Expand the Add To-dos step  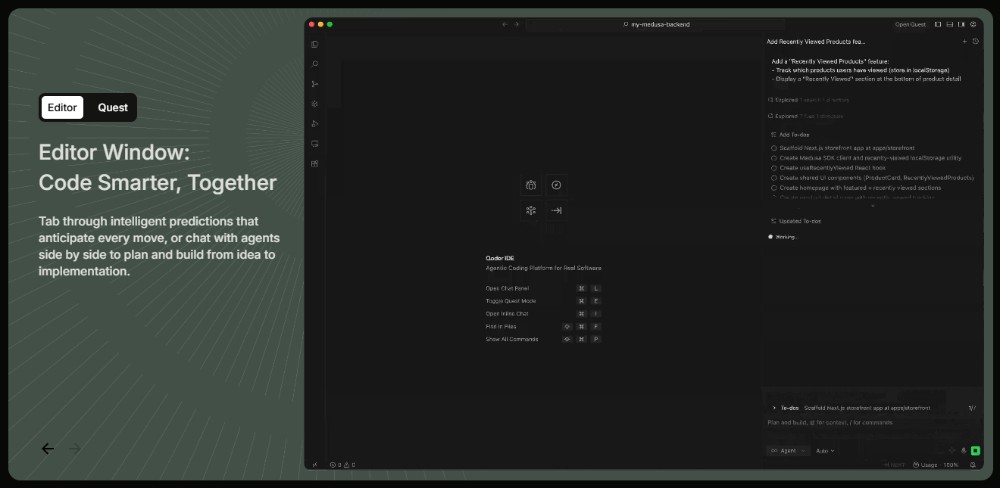pos(790,135)
